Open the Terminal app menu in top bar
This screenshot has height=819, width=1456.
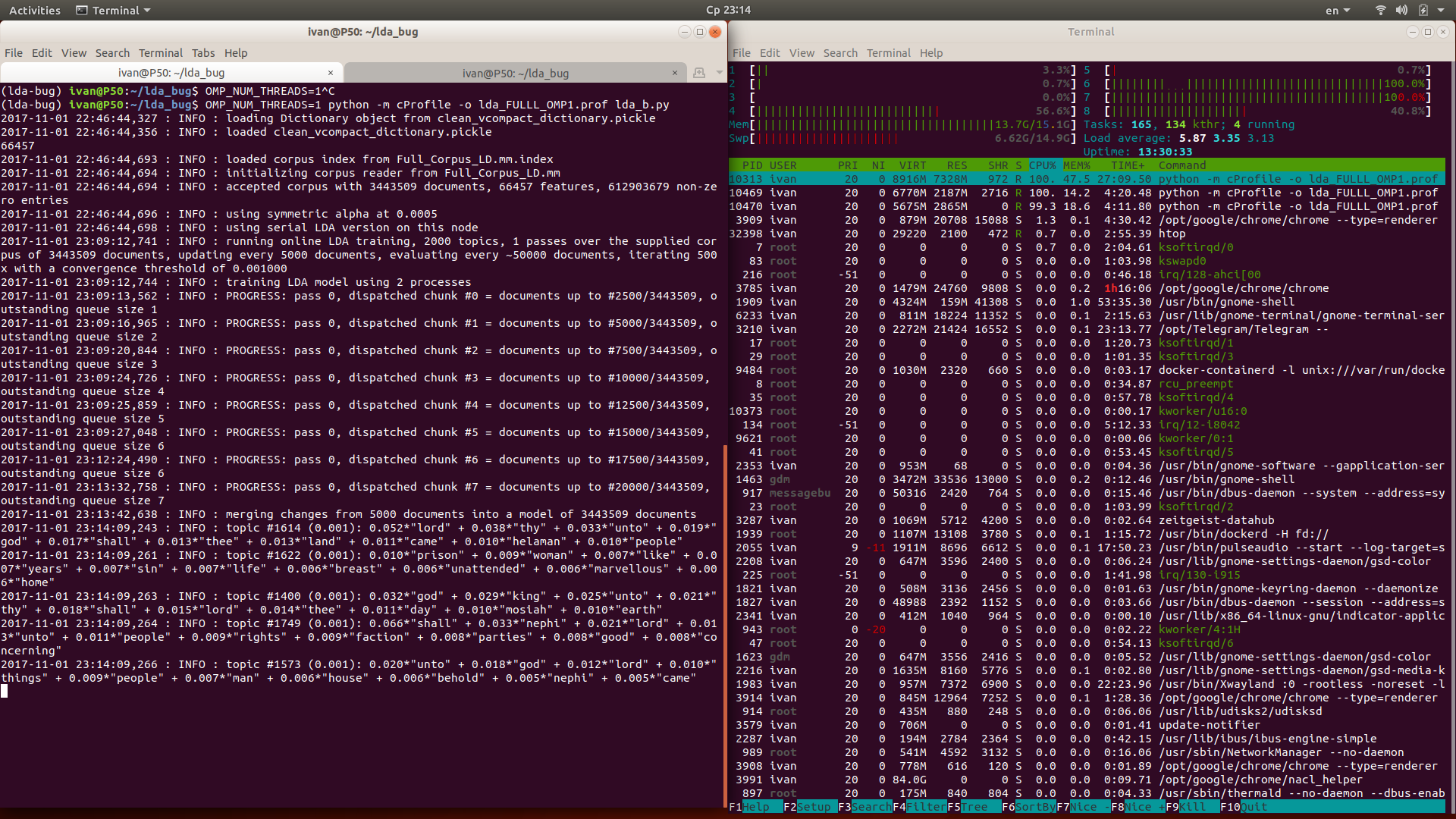114,11
